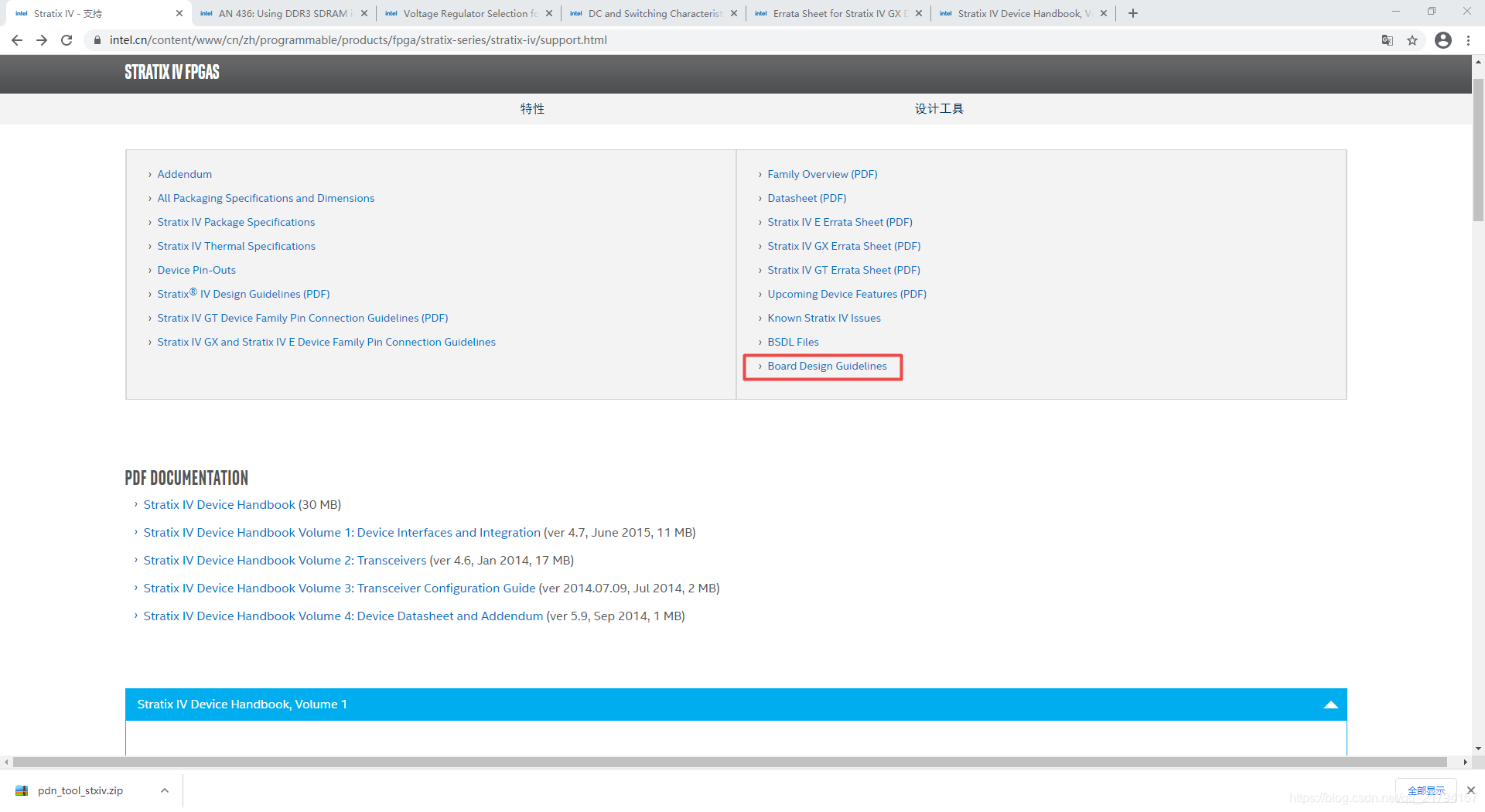Open GX and E Pin Connection Guidelines link
Viewport: 1485px width, 812px height.
coord(326,342)
